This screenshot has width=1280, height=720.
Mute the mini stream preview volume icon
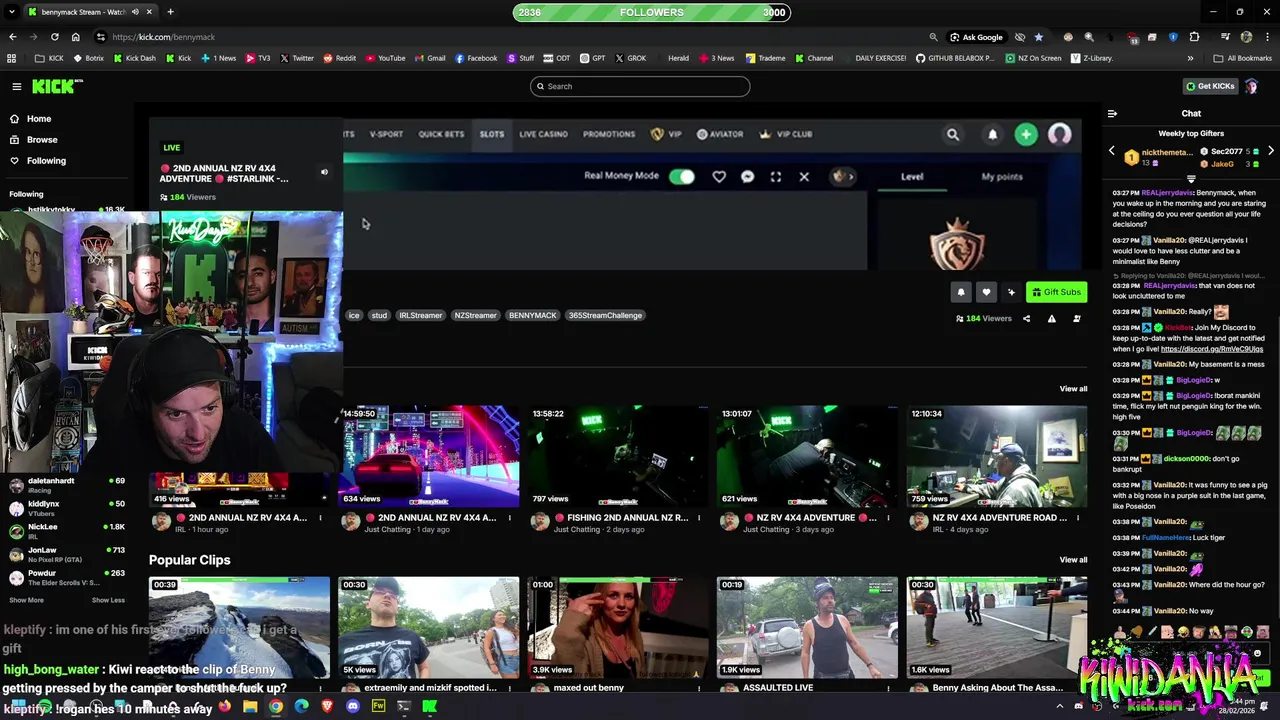[x=324, y=172]
